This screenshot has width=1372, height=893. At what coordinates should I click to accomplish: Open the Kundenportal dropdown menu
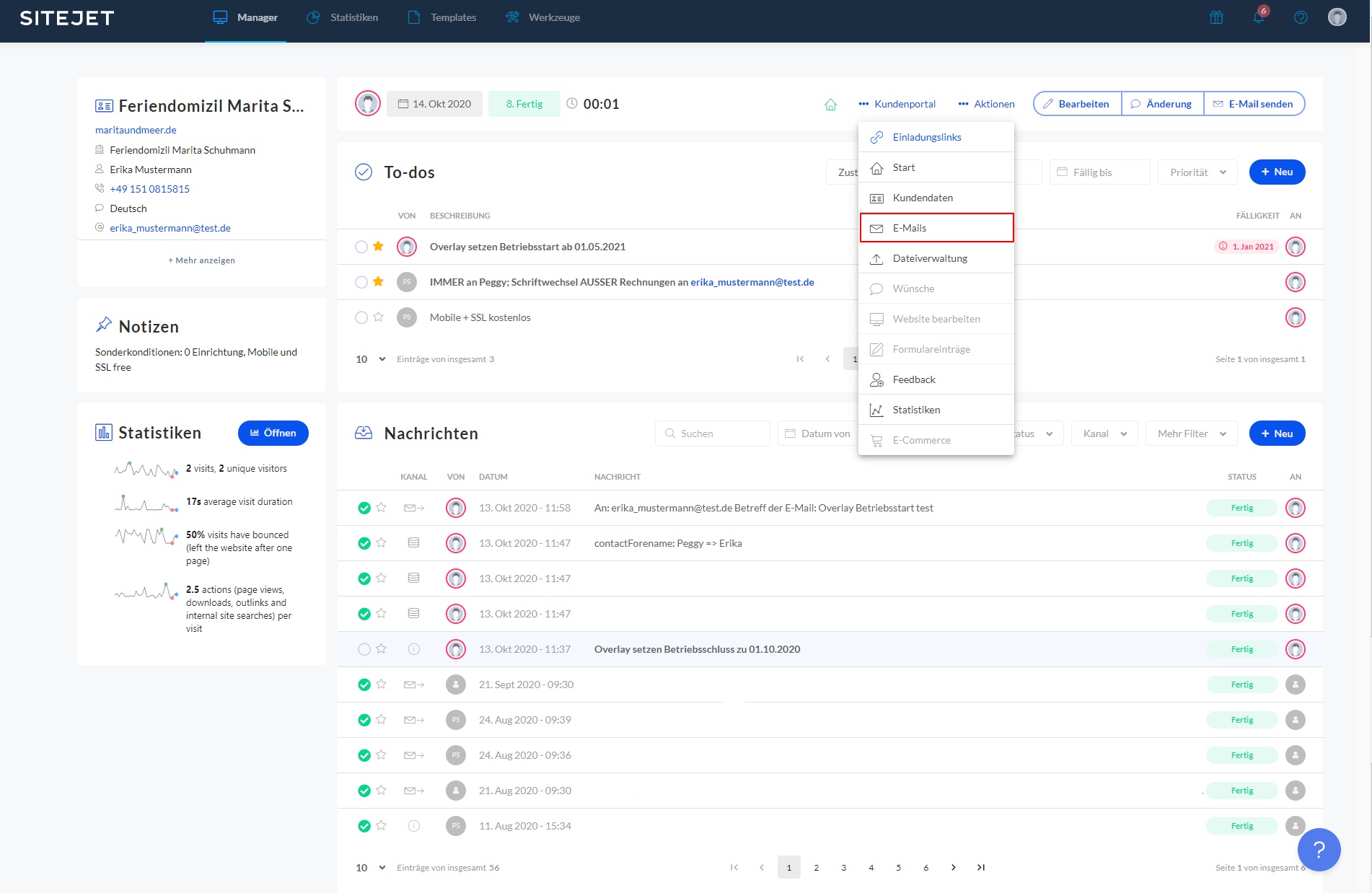[x=897, y=104]
